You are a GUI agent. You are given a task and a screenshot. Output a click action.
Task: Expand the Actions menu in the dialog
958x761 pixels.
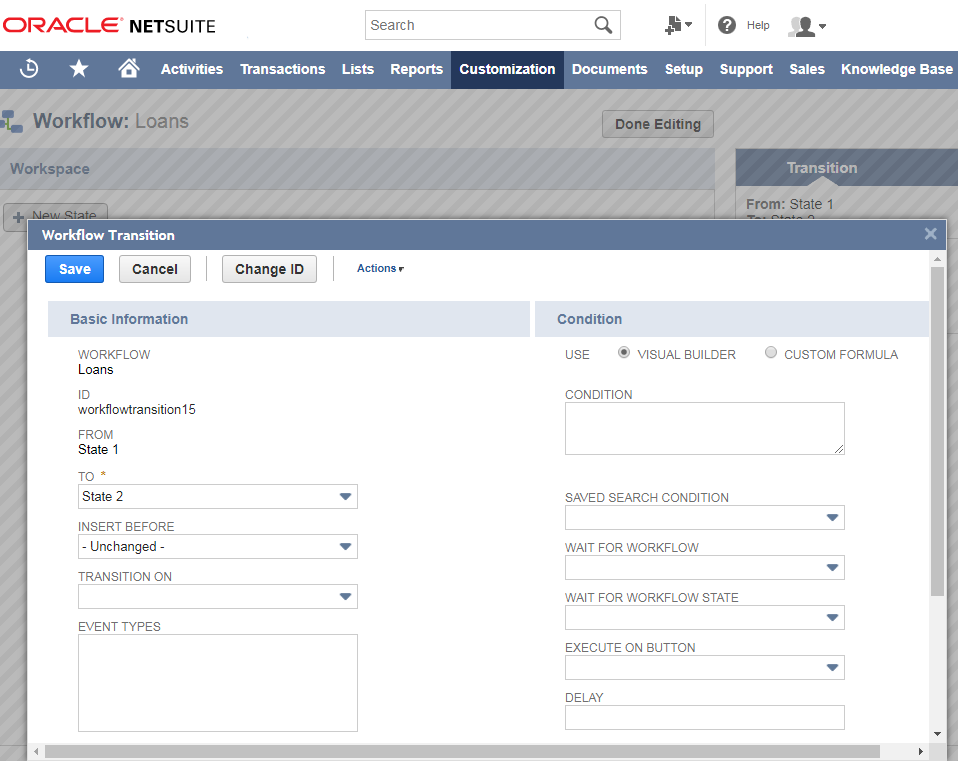(x=379, y=268)
